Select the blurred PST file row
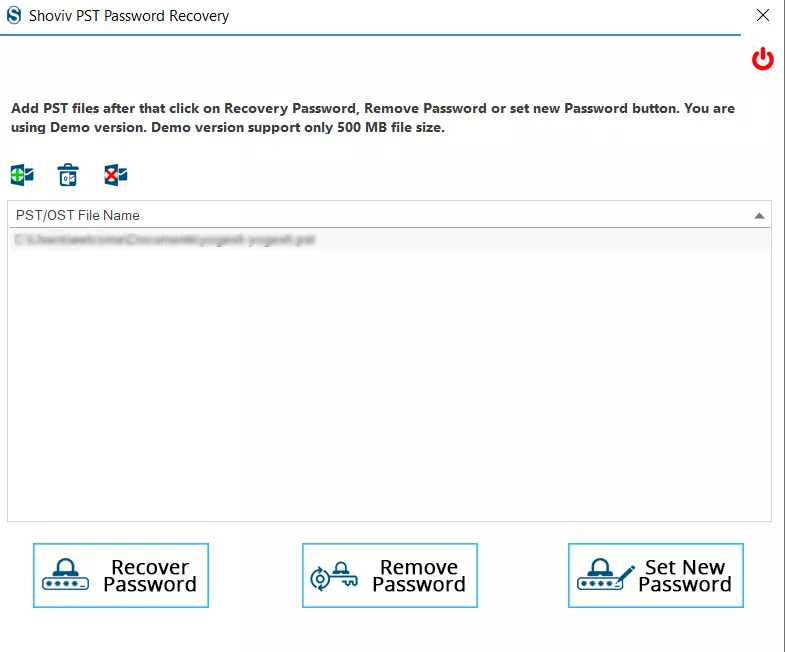This screenshot has height=652, width=785. tap(389, 240)
